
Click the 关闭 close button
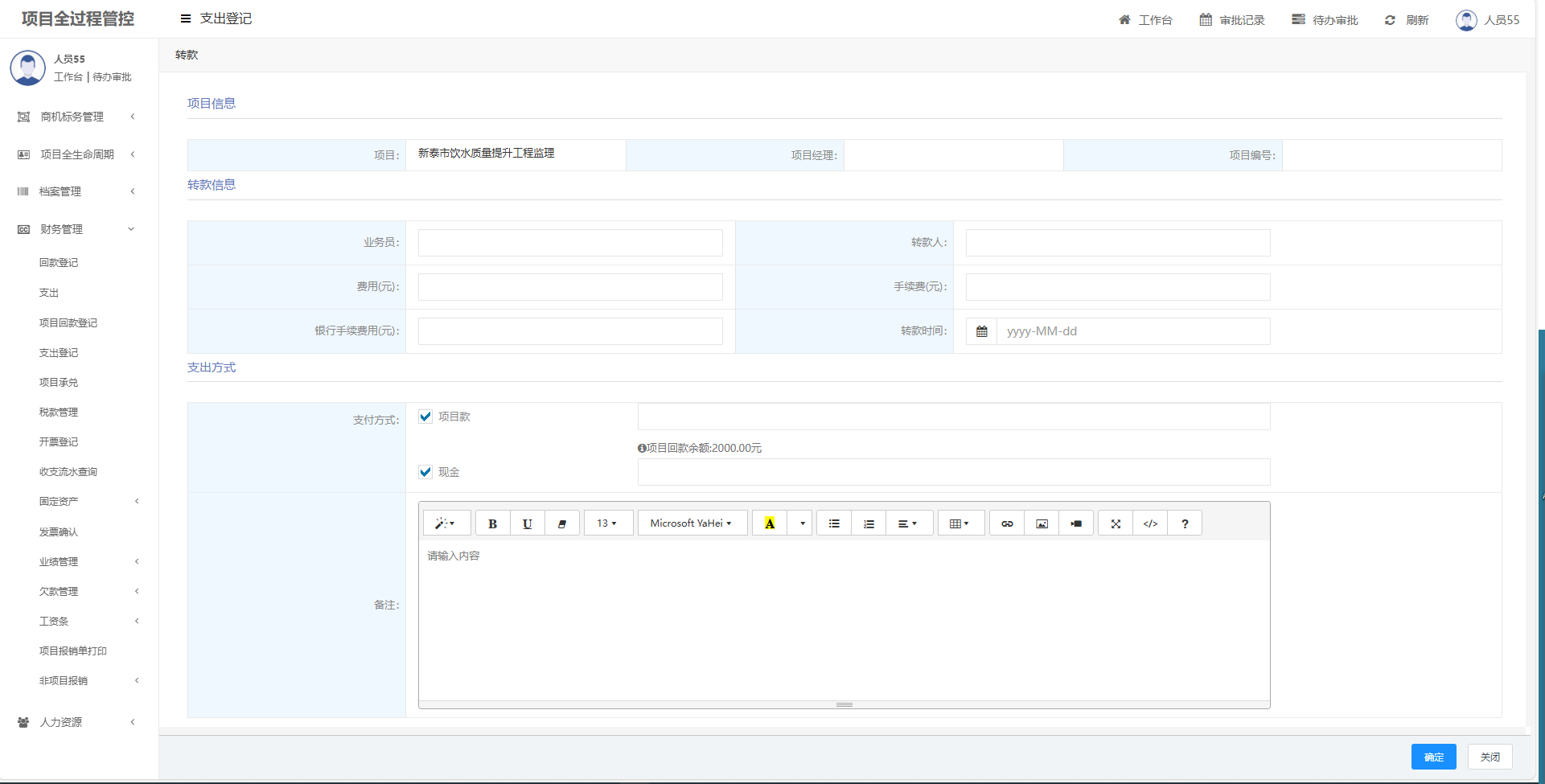[1490, 757]
